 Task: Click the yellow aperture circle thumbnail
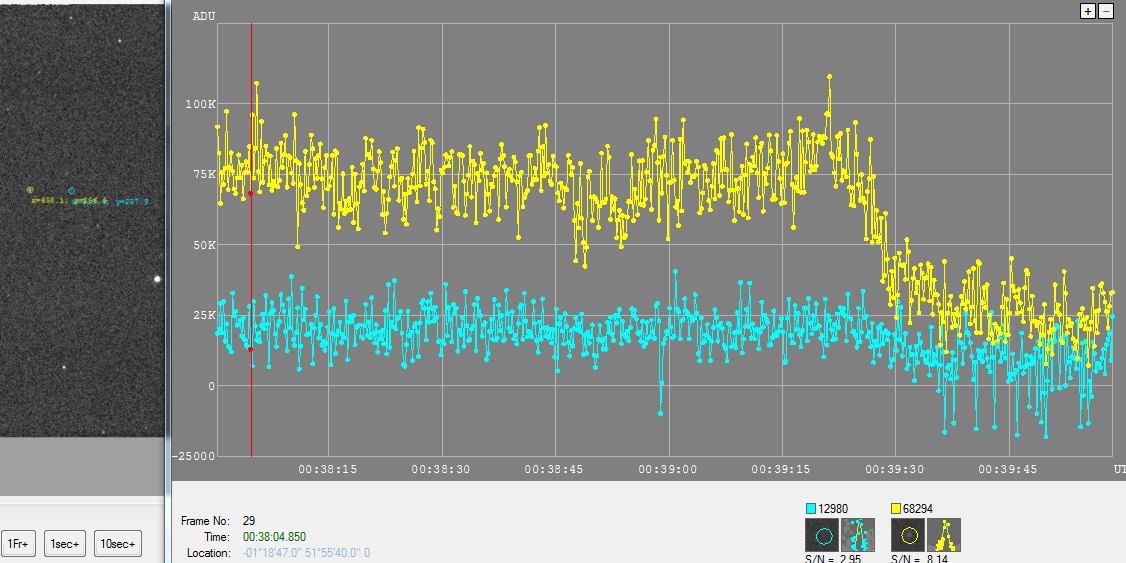click(x=908, y=535)
